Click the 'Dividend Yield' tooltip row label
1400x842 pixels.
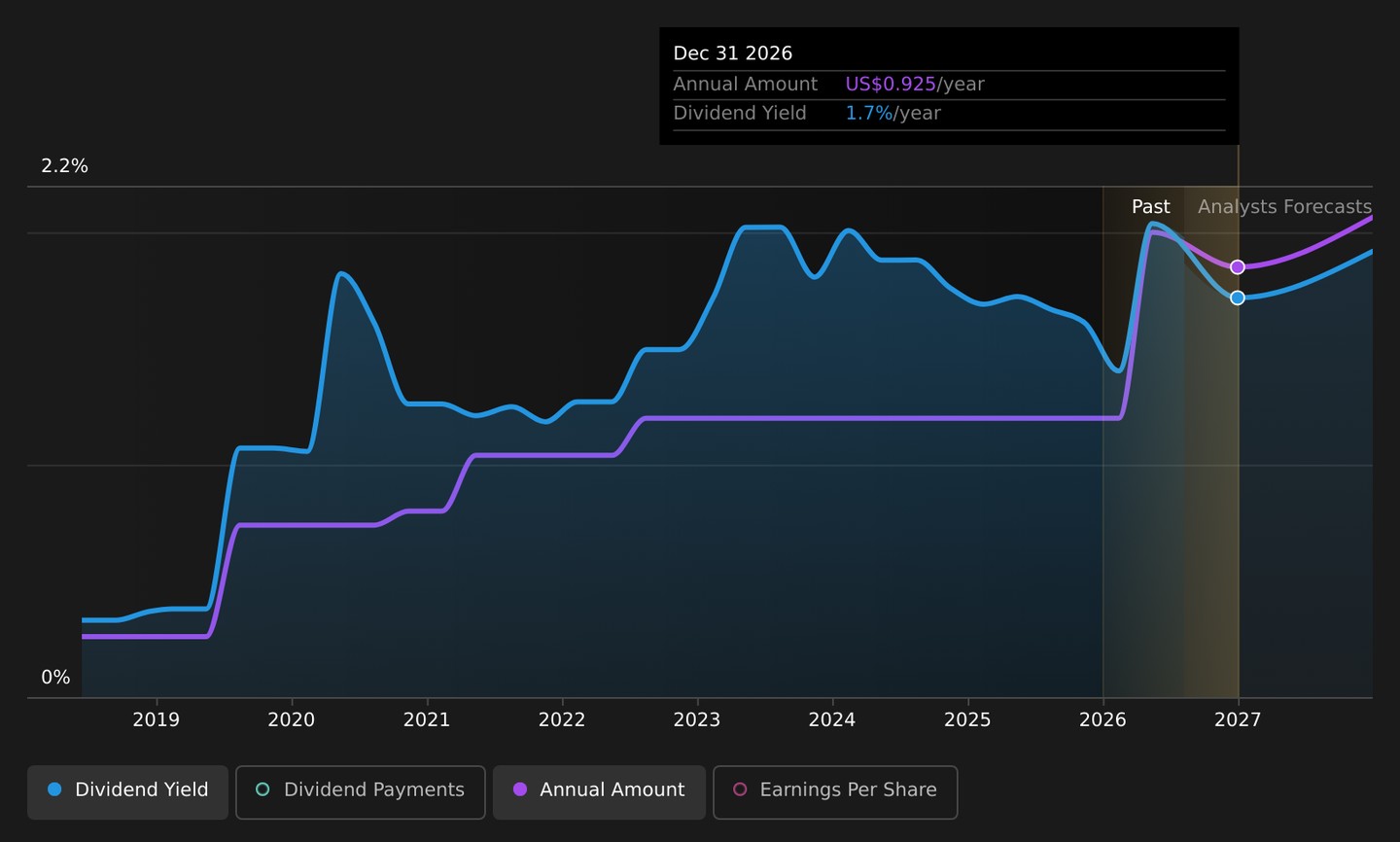[740, 114]
